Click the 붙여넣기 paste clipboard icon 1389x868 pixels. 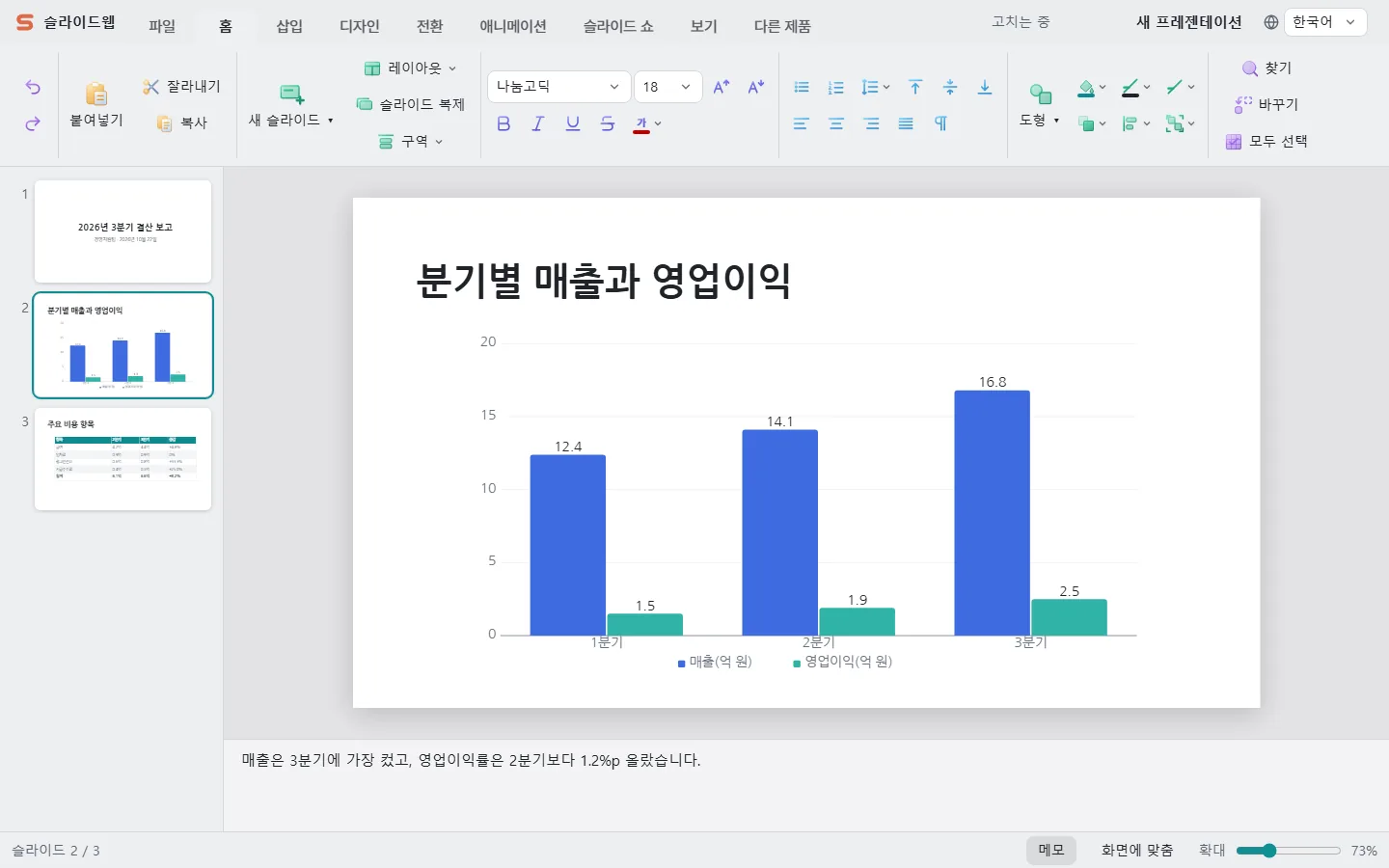[96, 94]
